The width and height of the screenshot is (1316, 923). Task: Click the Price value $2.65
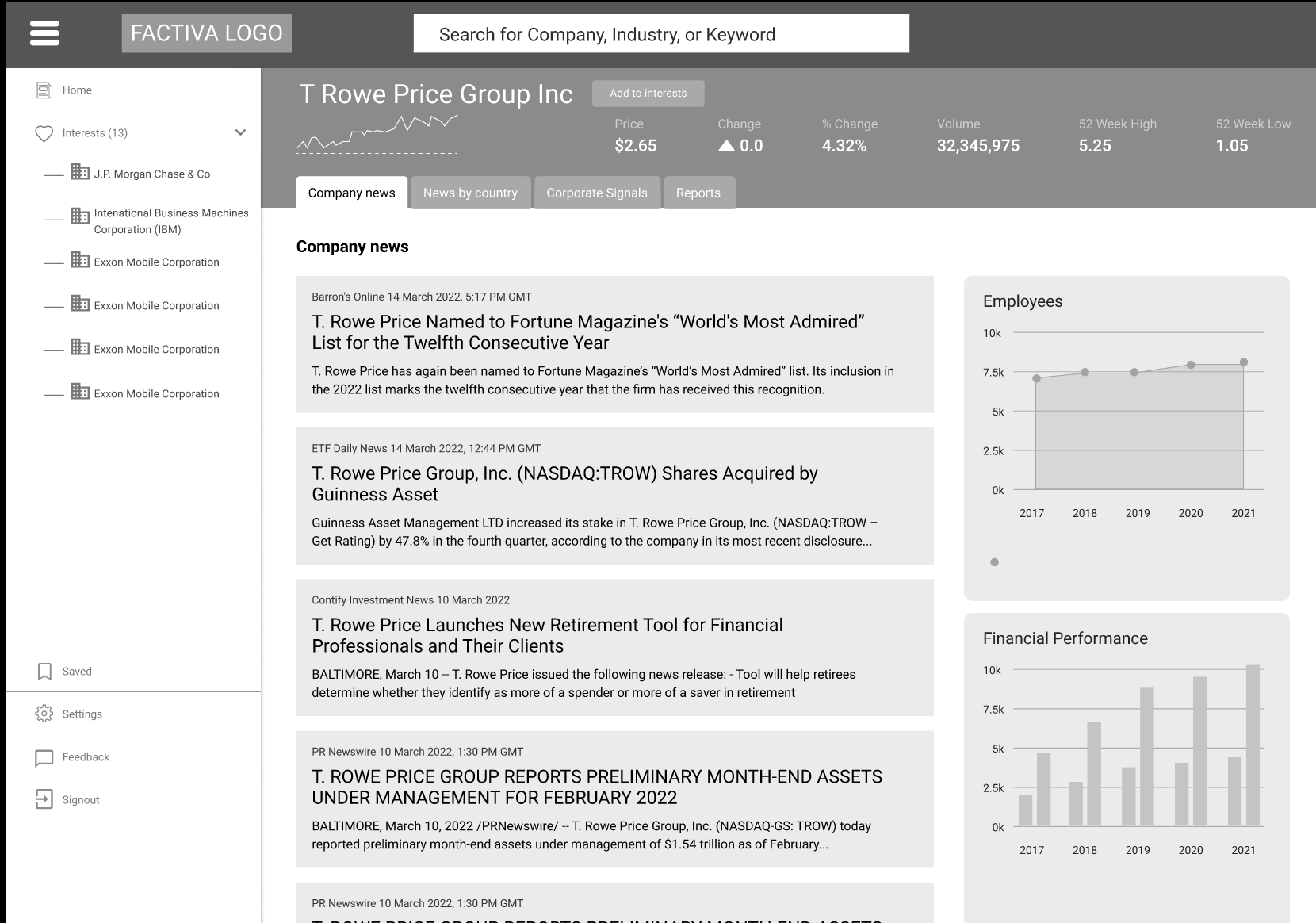pos(636,146)
